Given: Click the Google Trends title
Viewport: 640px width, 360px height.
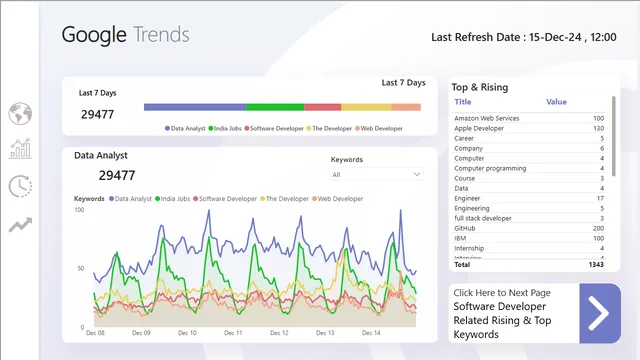Looking at the screenshot, I should [126, 35].
